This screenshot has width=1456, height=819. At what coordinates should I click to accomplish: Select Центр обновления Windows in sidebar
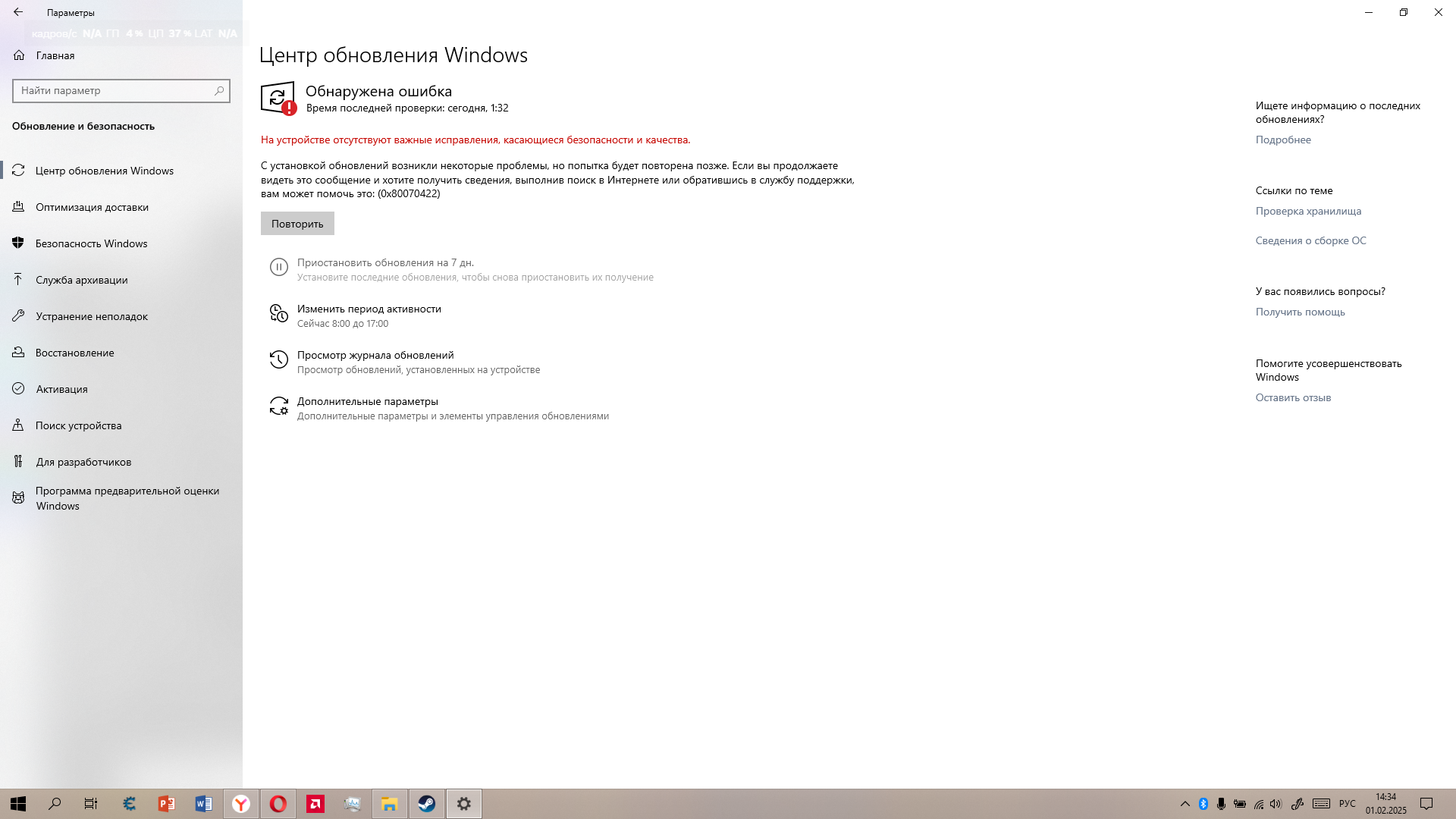point(121,171)
